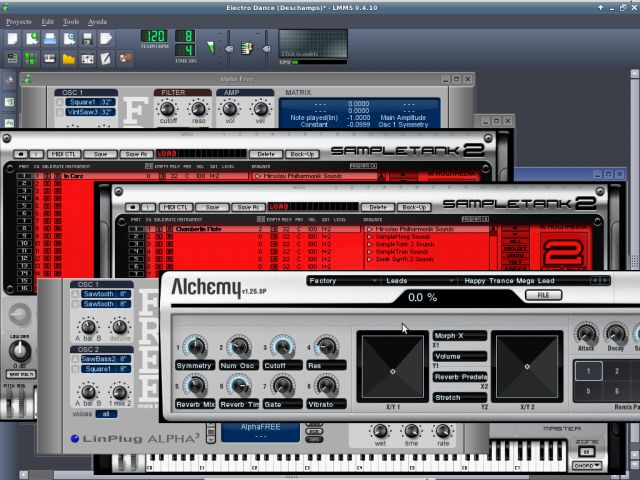Screen dimensions: 640x480
Task: Toggle mute on the In Carz part
Action: 58,176
